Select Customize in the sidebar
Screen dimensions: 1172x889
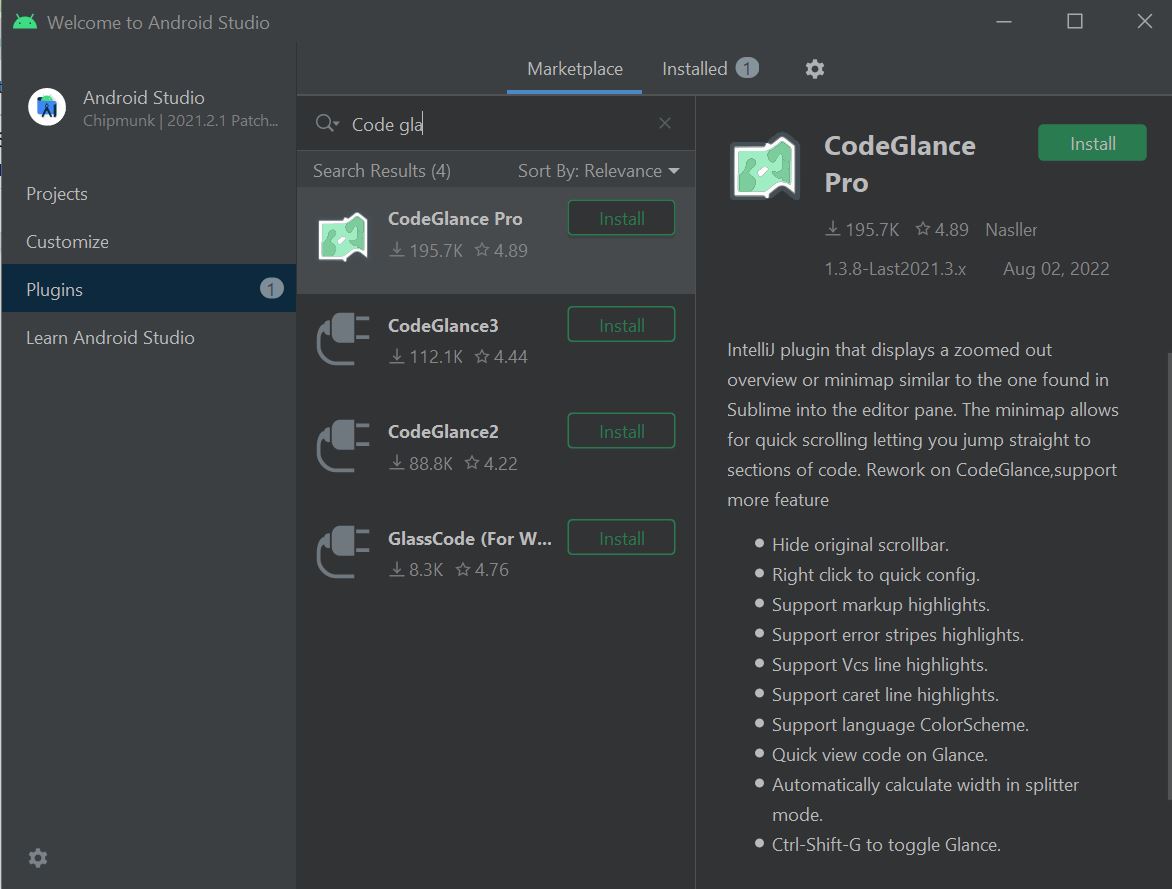[x=66, y=241]
